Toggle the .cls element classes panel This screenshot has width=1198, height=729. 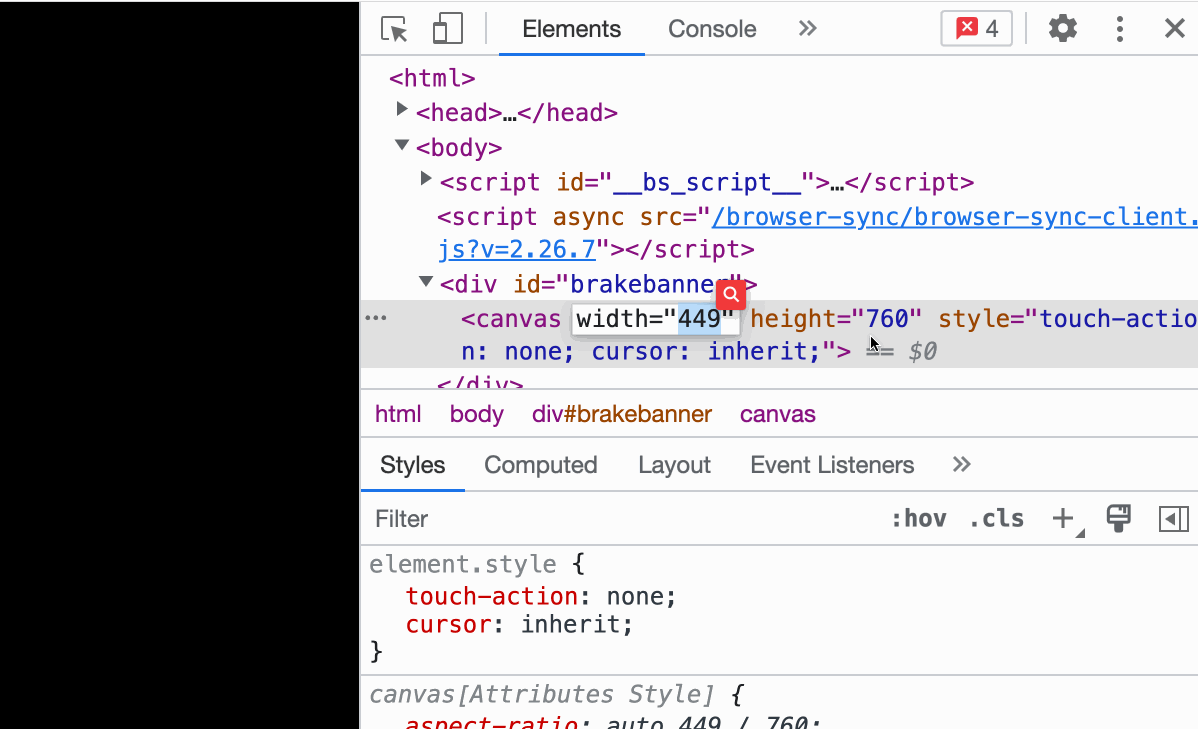[x=996, y=519]
